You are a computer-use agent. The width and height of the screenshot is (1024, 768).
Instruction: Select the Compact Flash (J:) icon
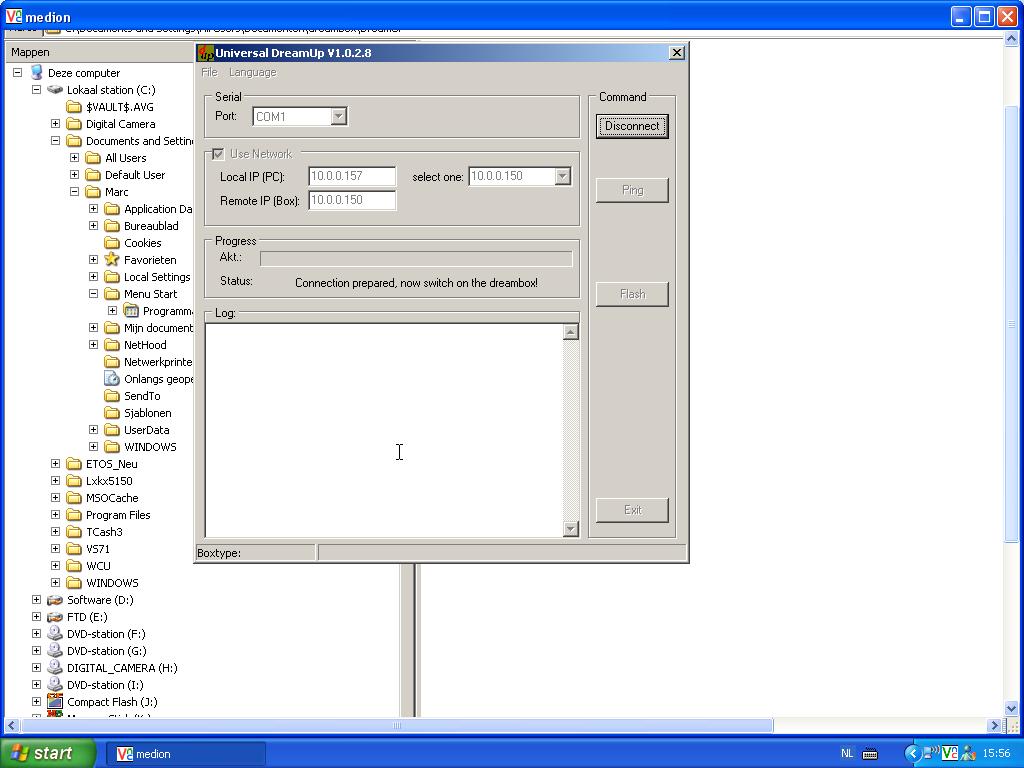point(55,701)
